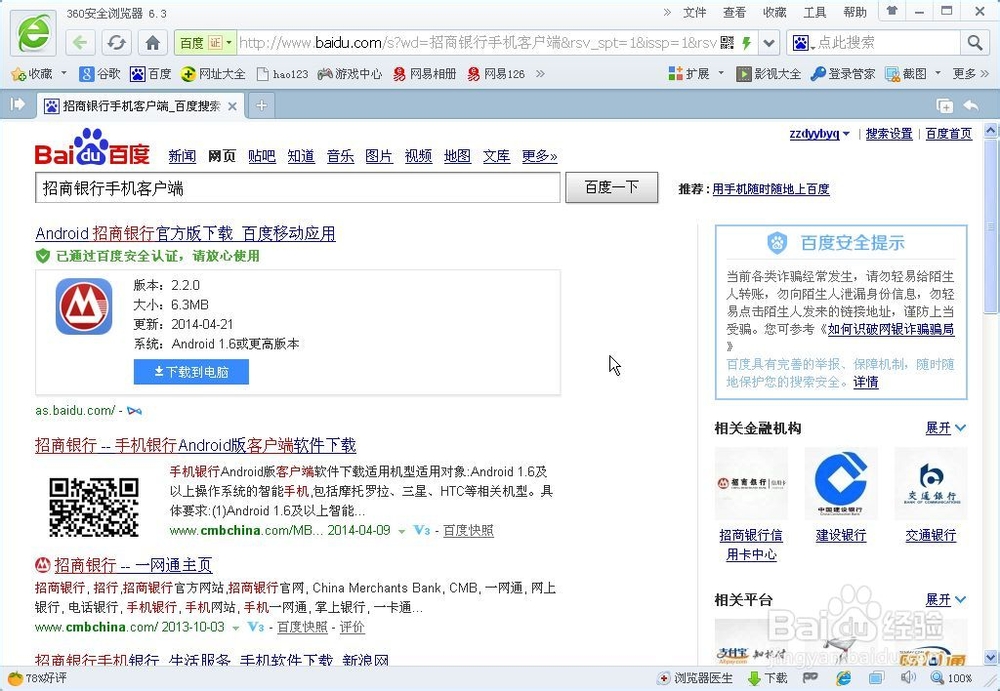Image resolution: width=1000 pixels, height=691 pixels.
Task: Reload the page with refresh icon
Action: [116, 43]
